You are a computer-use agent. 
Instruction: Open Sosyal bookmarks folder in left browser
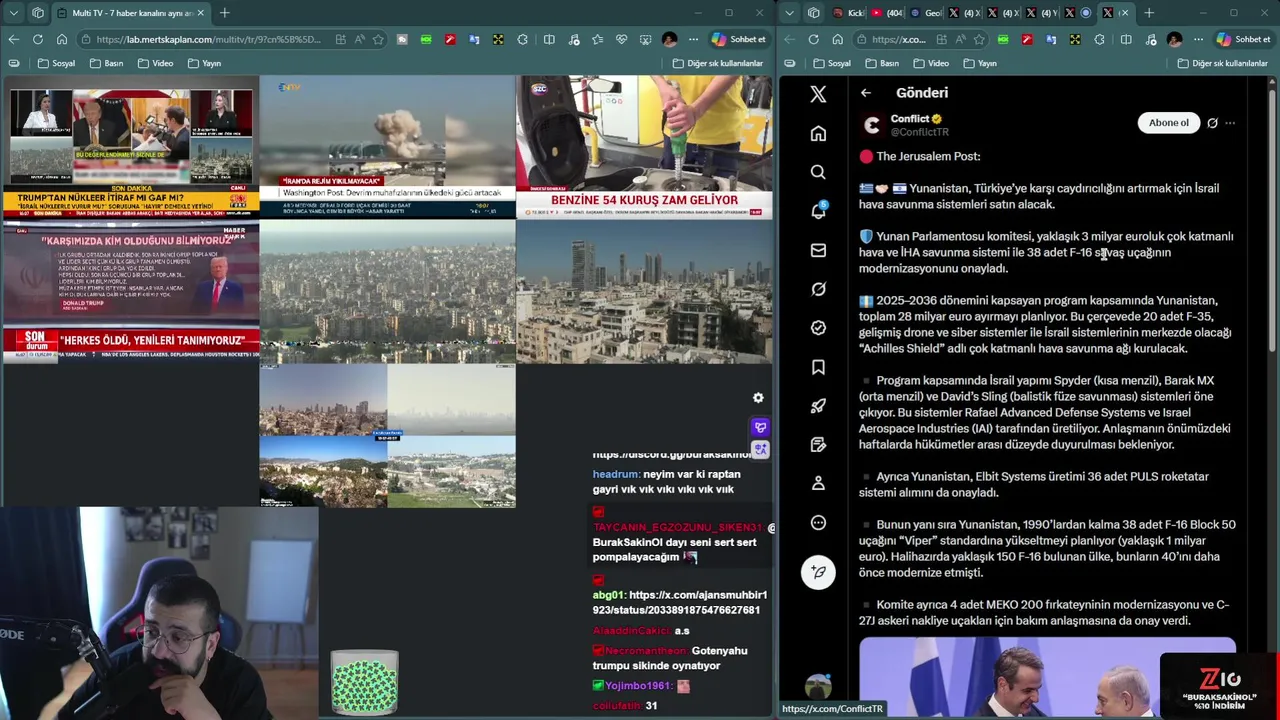56,63
